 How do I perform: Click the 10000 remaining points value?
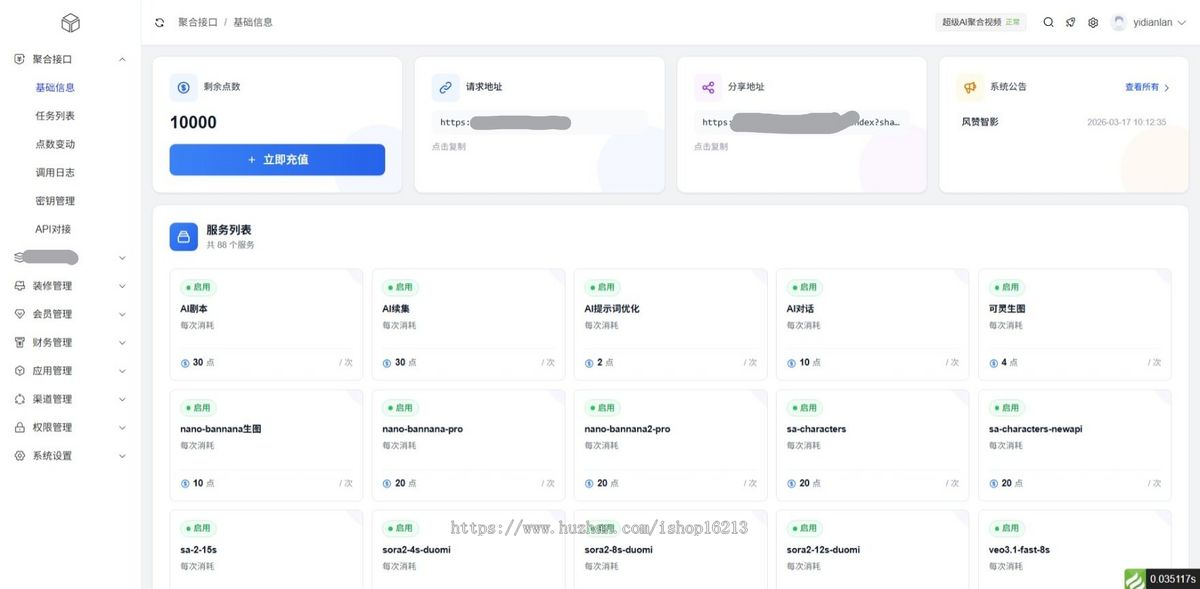193,123
